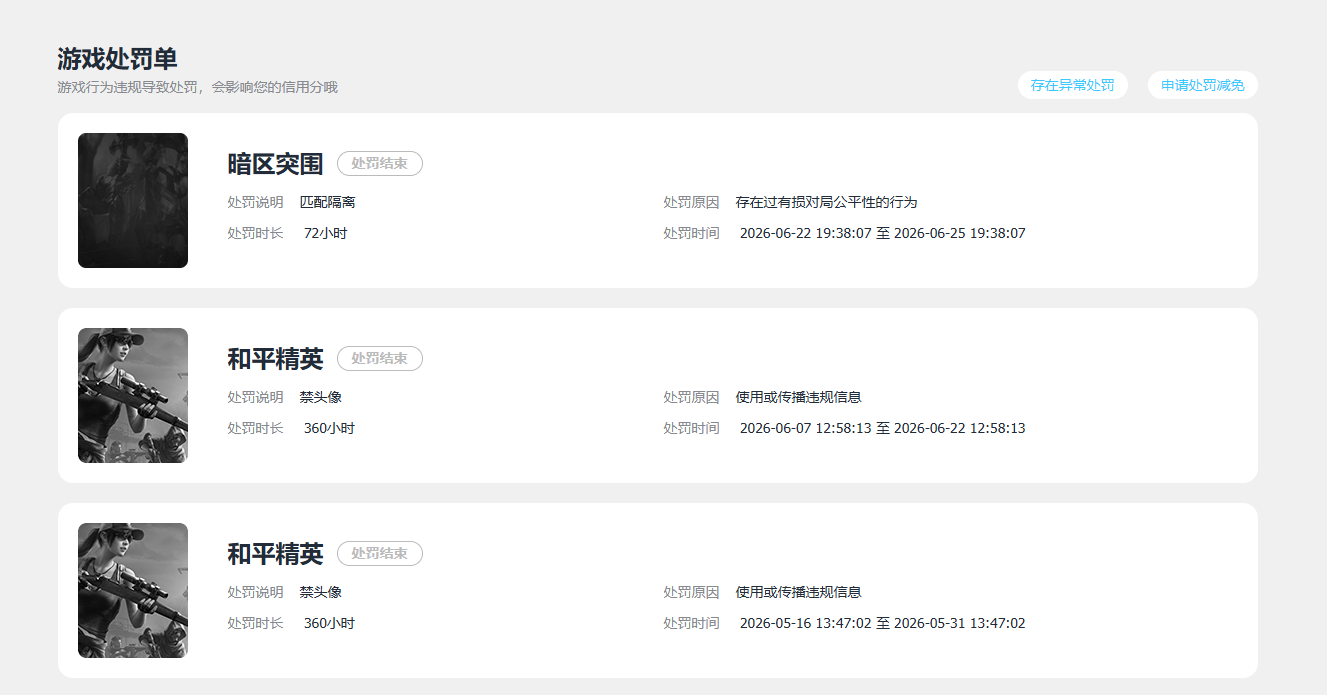The width and height of the screenshot is (1327, 695).
Task: Click 360小时 in the 2026-05-16 card
Action: click(330, 623)
